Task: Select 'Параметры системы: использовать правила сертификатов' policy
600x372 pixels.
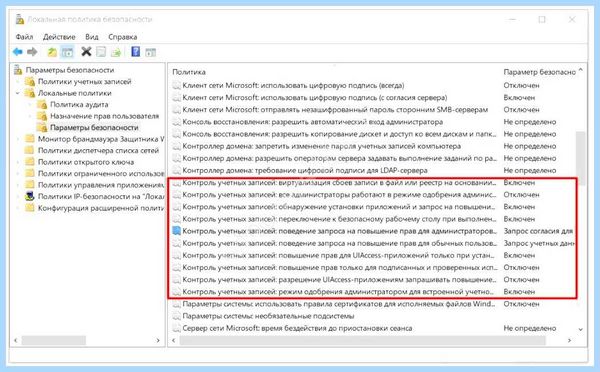Action: 339,304
